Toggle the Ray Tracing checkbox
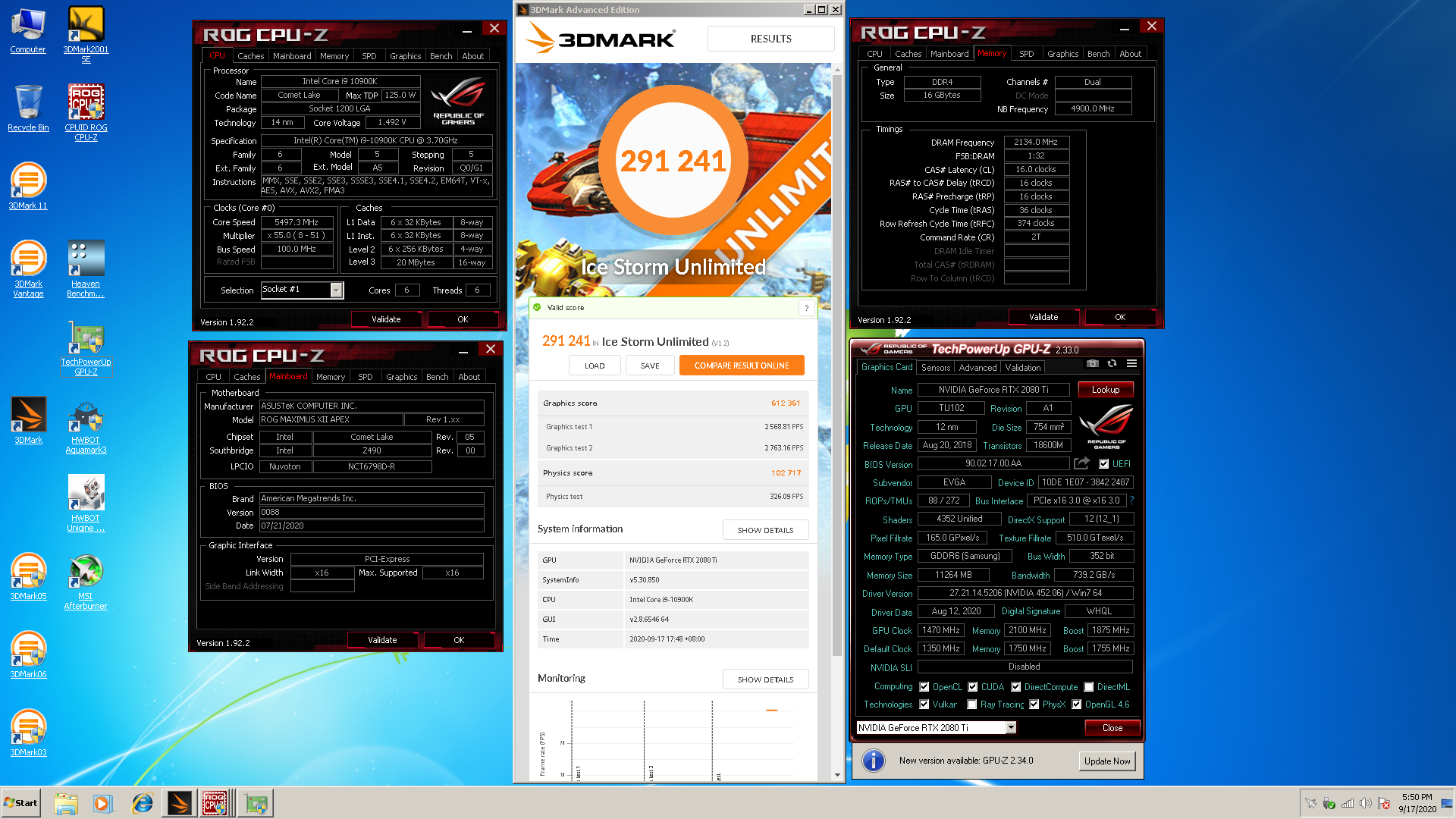The image size is (1456, 819). click(x=972, y=704)
